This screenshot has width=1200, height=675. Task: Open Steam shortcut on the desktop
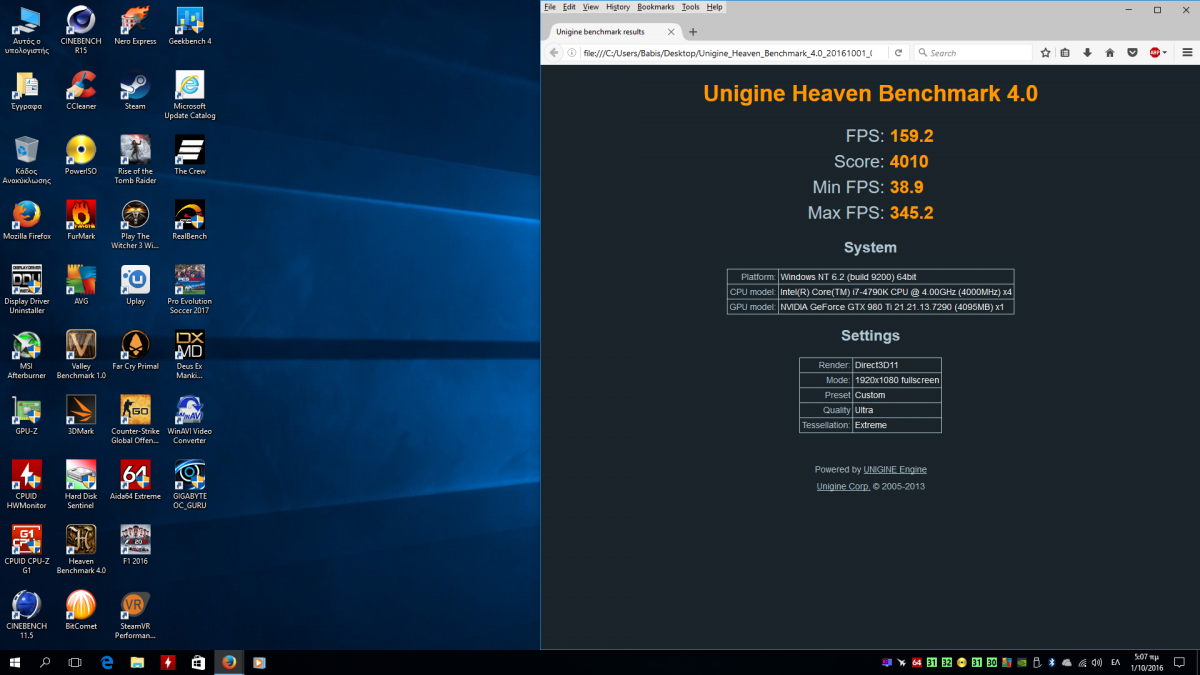click(135, 91)
